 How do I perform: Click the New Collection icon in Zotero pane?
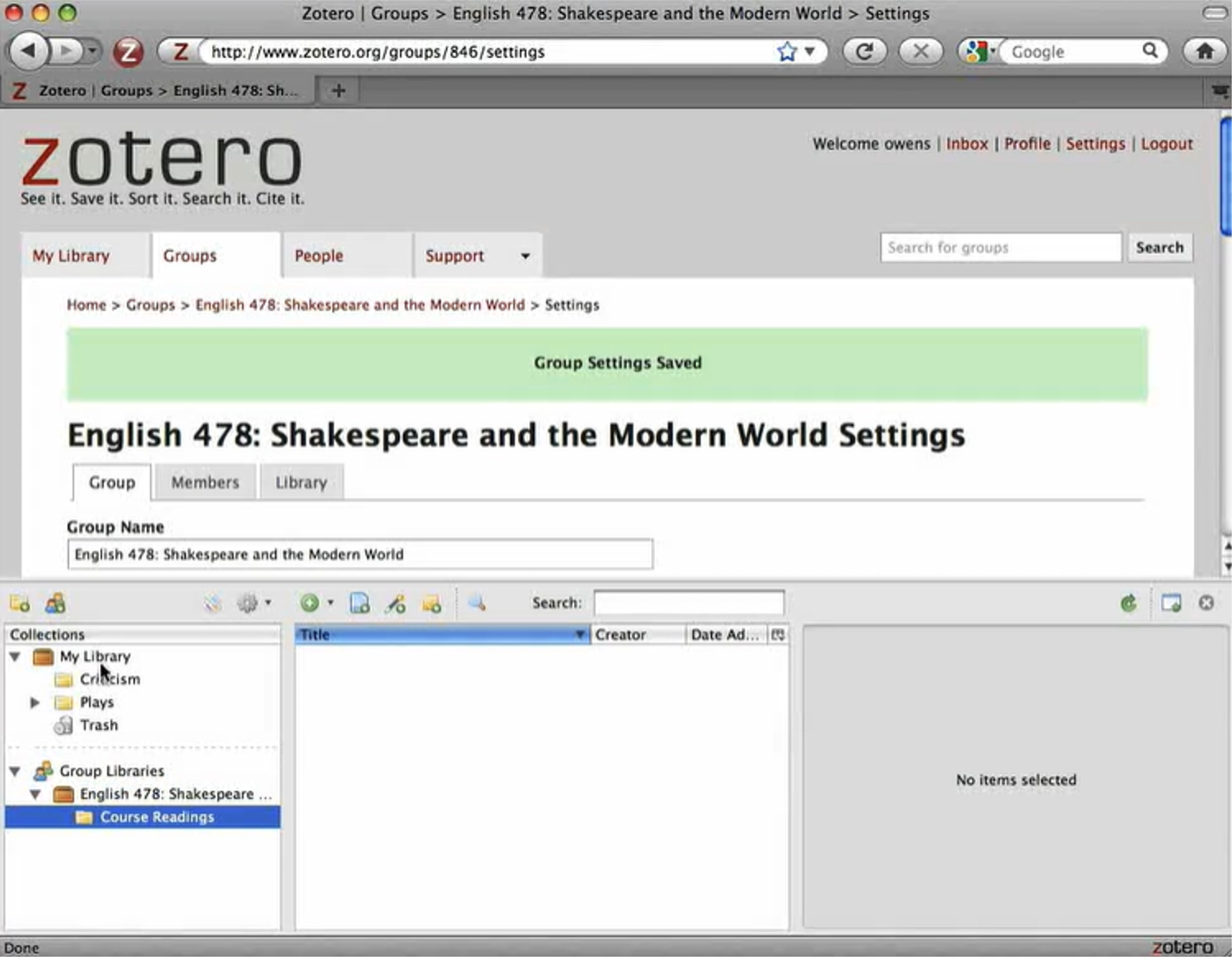20,604
